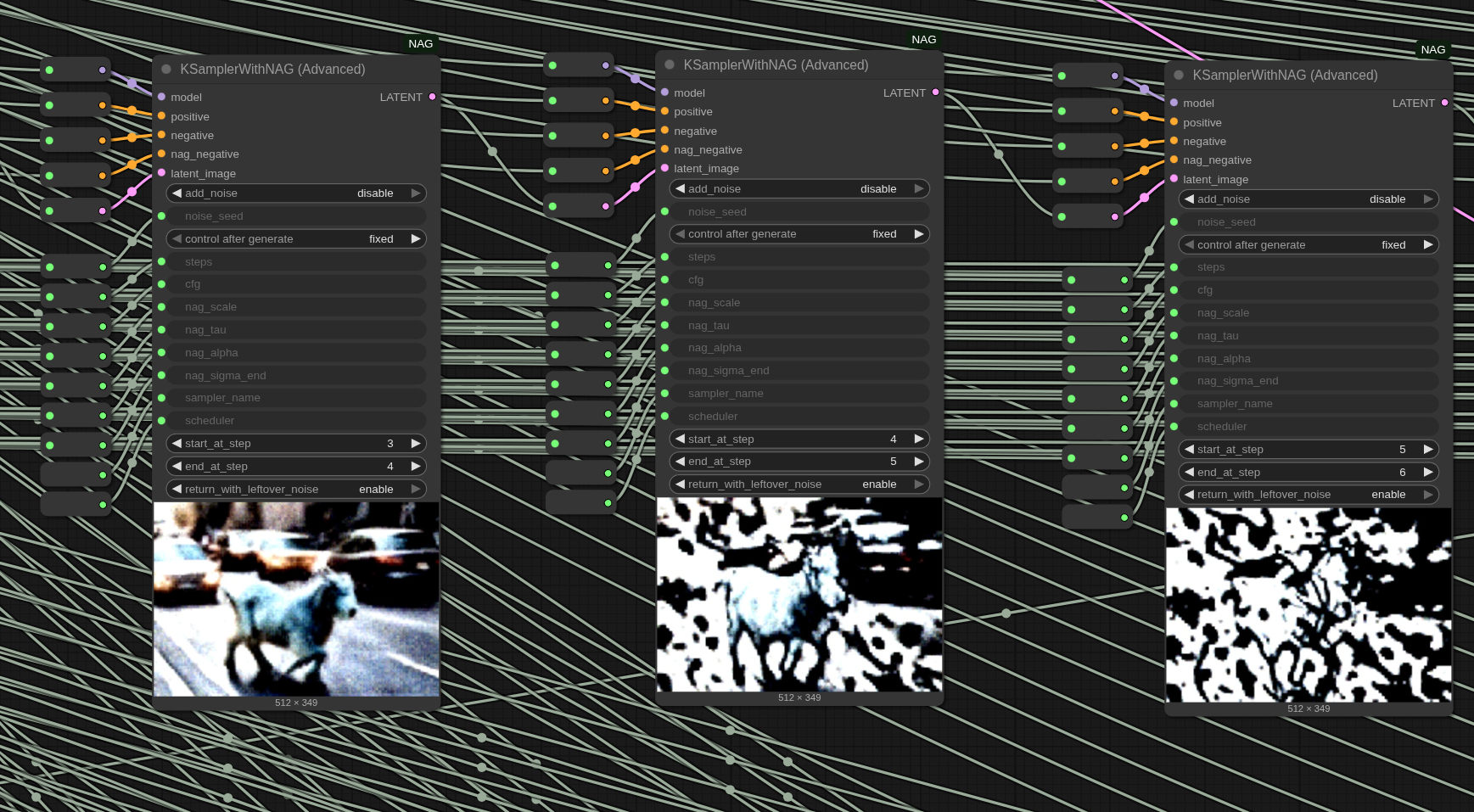Select the right node's black-and-white preview image
1474x812 pixels.
click(1309, 605)
